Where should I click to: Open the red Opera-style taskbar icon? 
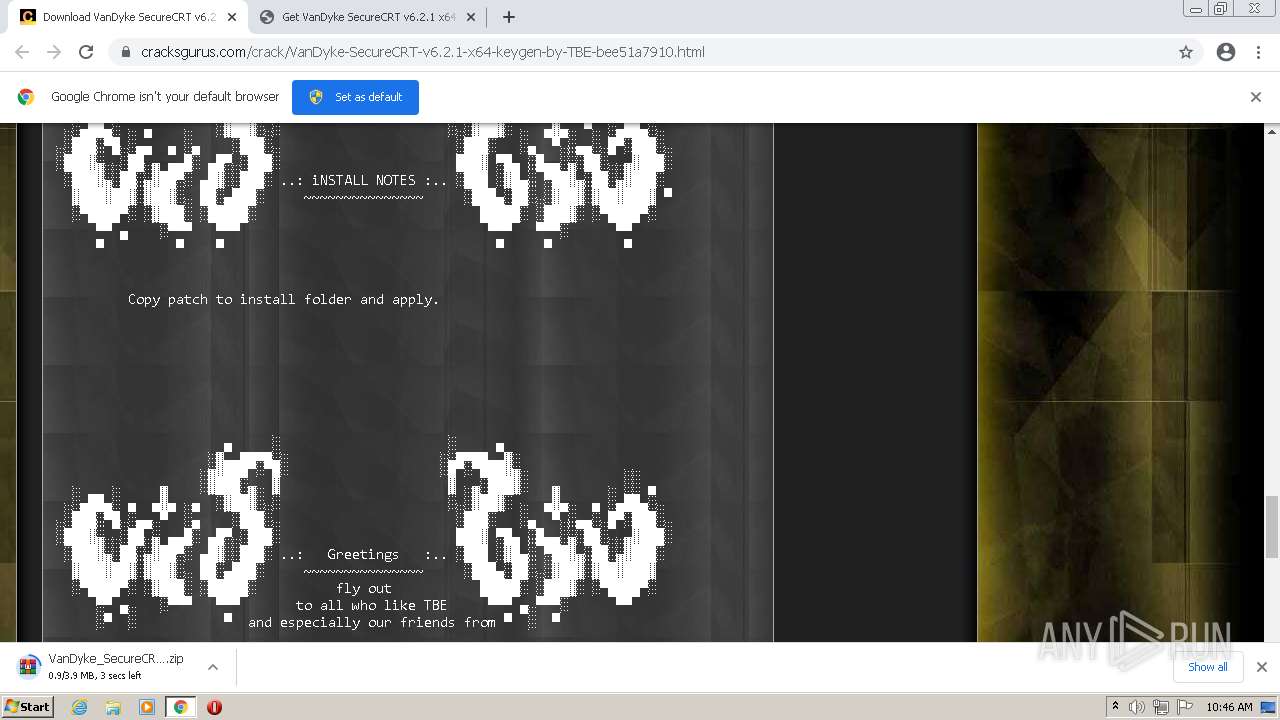tap(214, 707)
